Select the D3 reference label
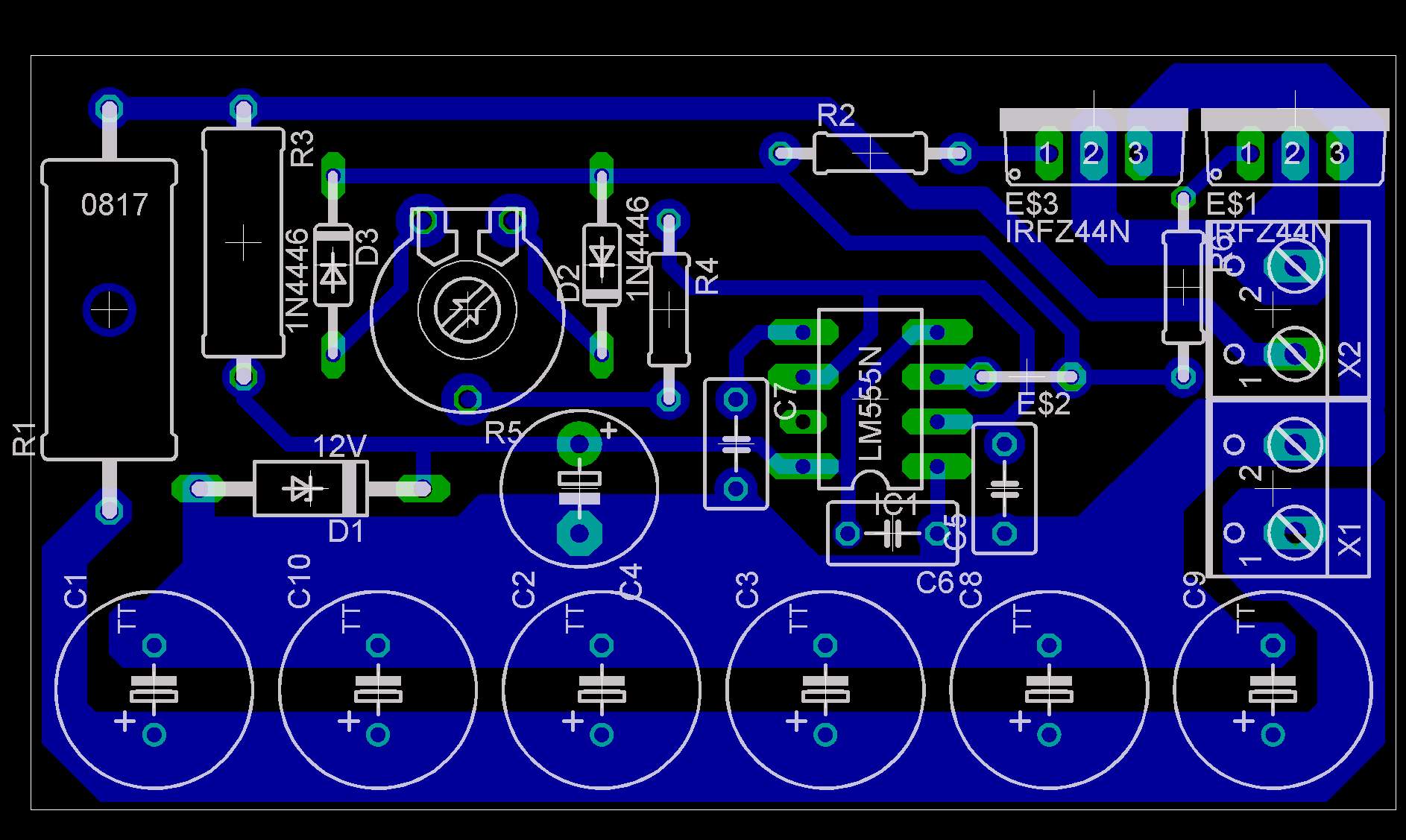Screen dimensions: 1406x840 pyautogui.click(x=367, y=247)
